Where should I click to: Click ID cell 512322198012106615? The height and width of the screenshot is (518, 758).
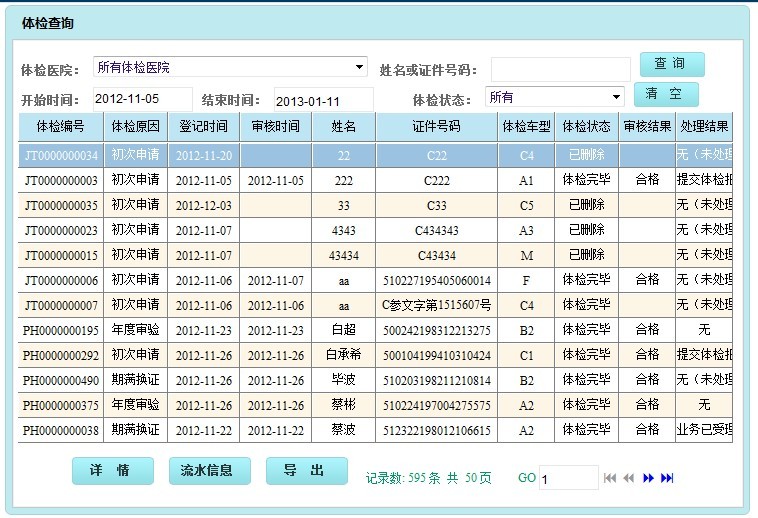[x=437, y=430]
